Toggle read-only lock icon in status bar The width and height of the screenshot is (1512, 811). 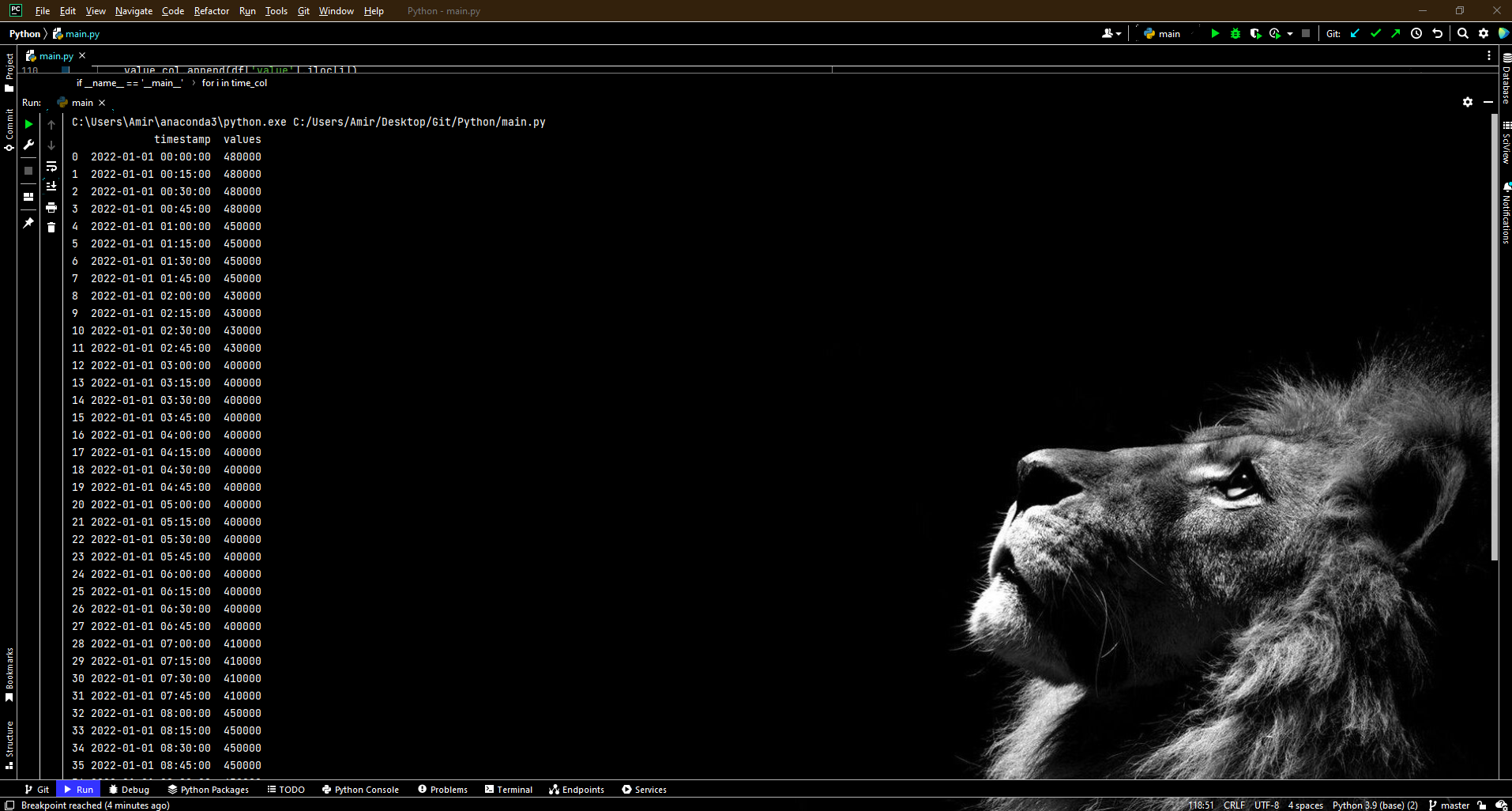[1482, 805]
